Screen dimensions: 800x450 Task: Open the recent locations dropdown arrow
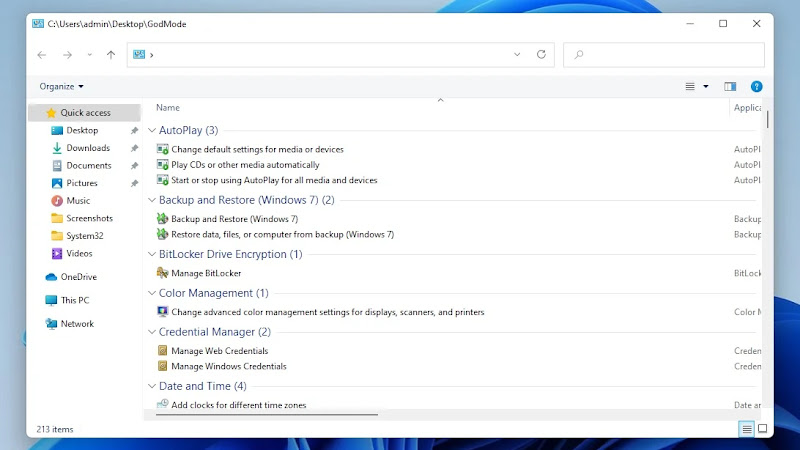coord(89,55)
